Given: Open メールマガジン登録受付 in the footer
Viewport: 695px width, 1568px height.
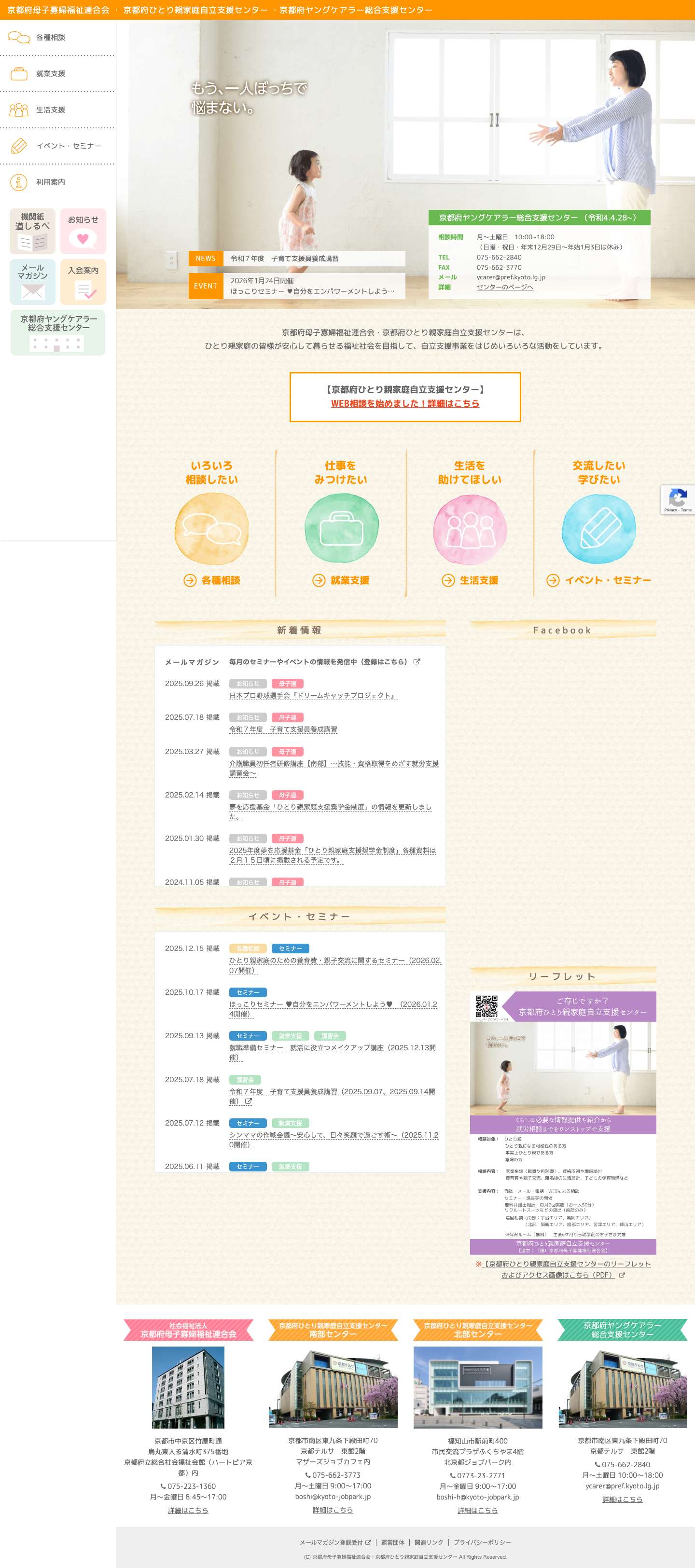Looking at the screenshot, I should [335, 1542].
